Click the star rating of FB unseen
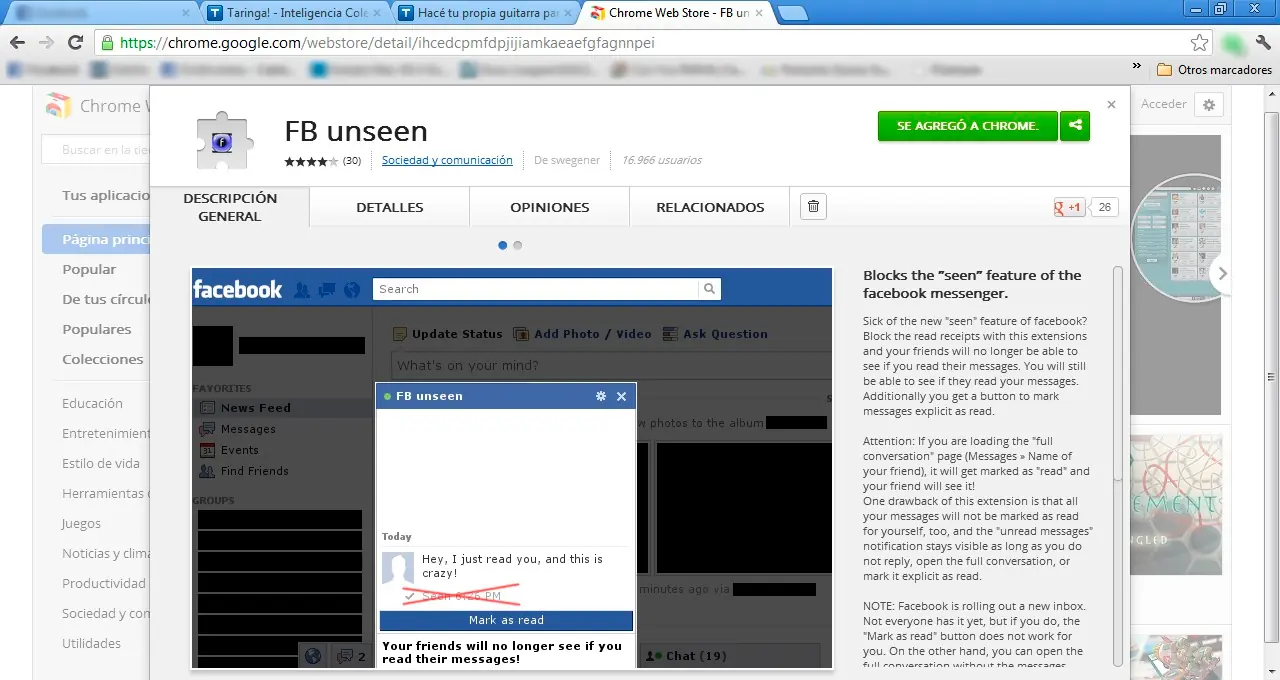This screenshot has height=680, width=1280. (x=311, y=161)
